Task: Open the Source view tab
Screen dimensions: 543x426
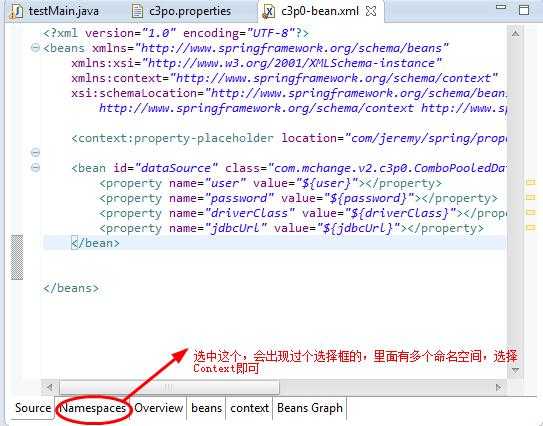Action: coord(33,408)
